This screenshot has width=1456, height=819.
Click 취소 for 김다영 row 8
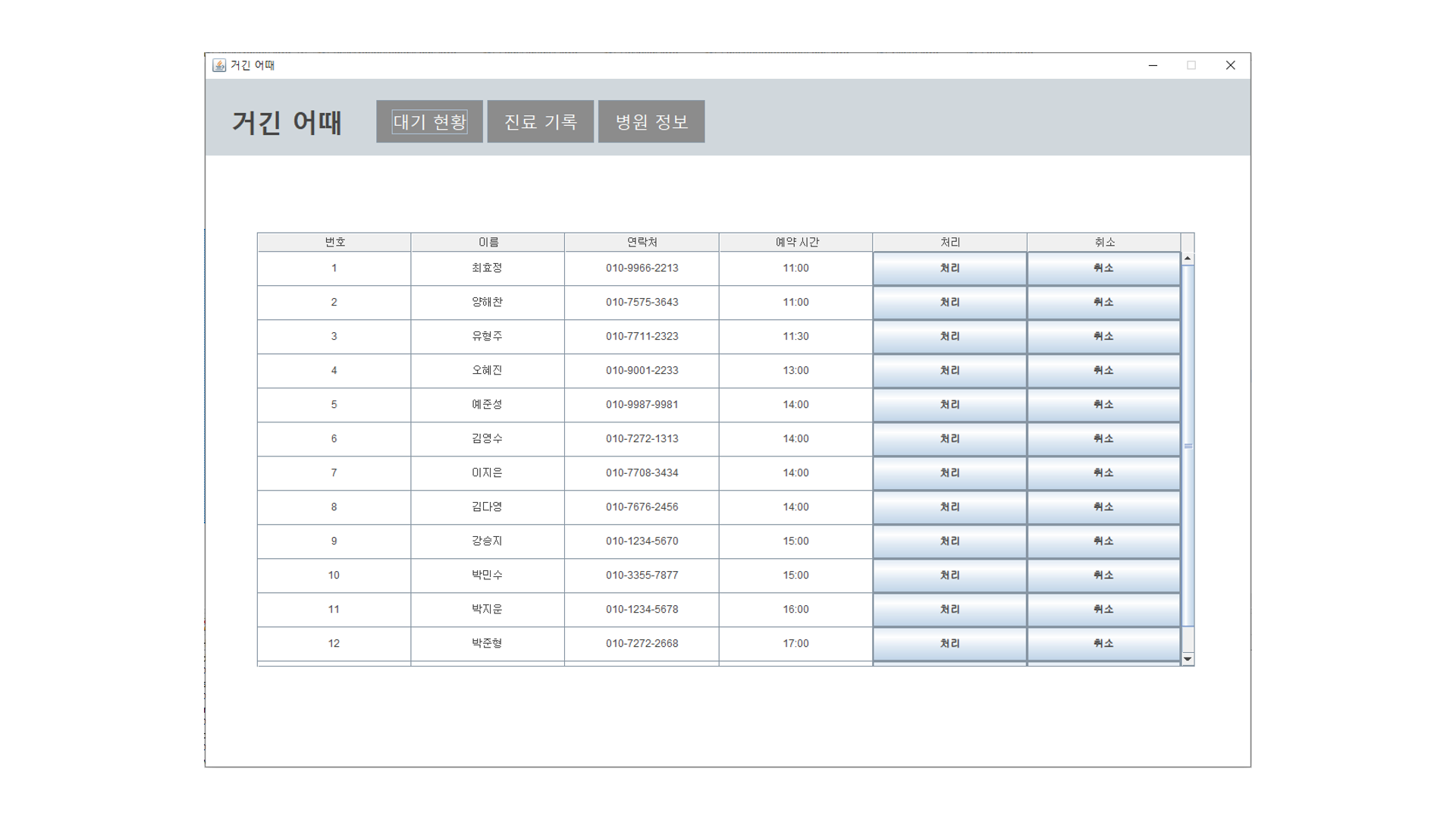pyautogui.click(x=1103, y=507)
